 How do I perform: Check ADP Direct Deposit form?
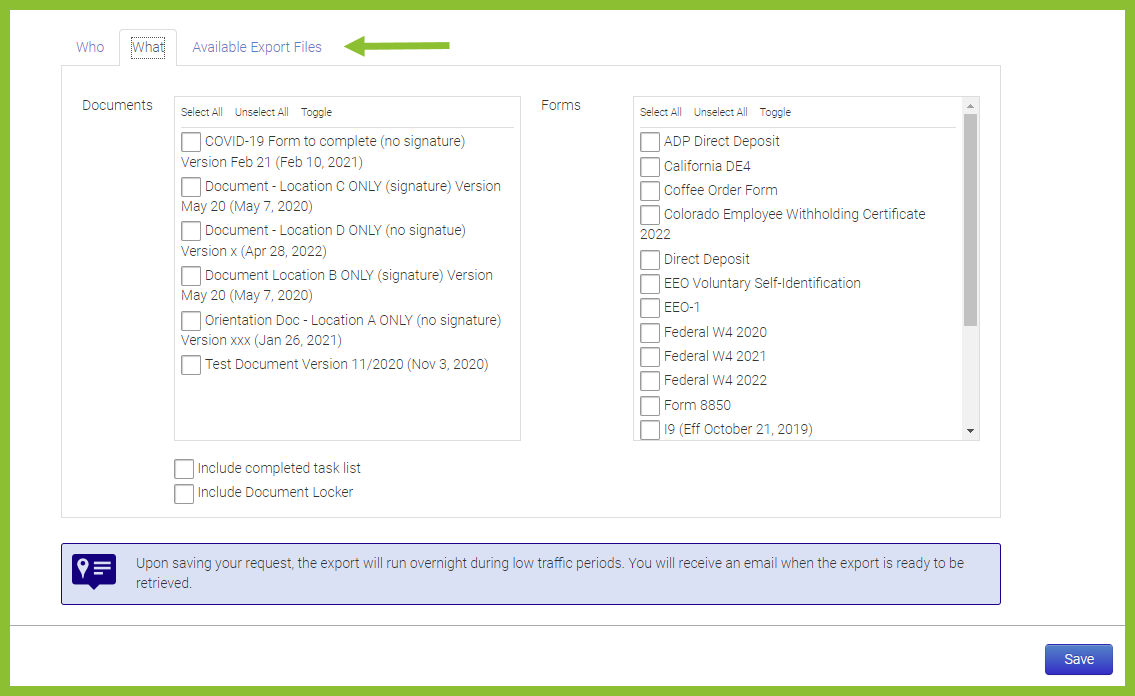650,142
